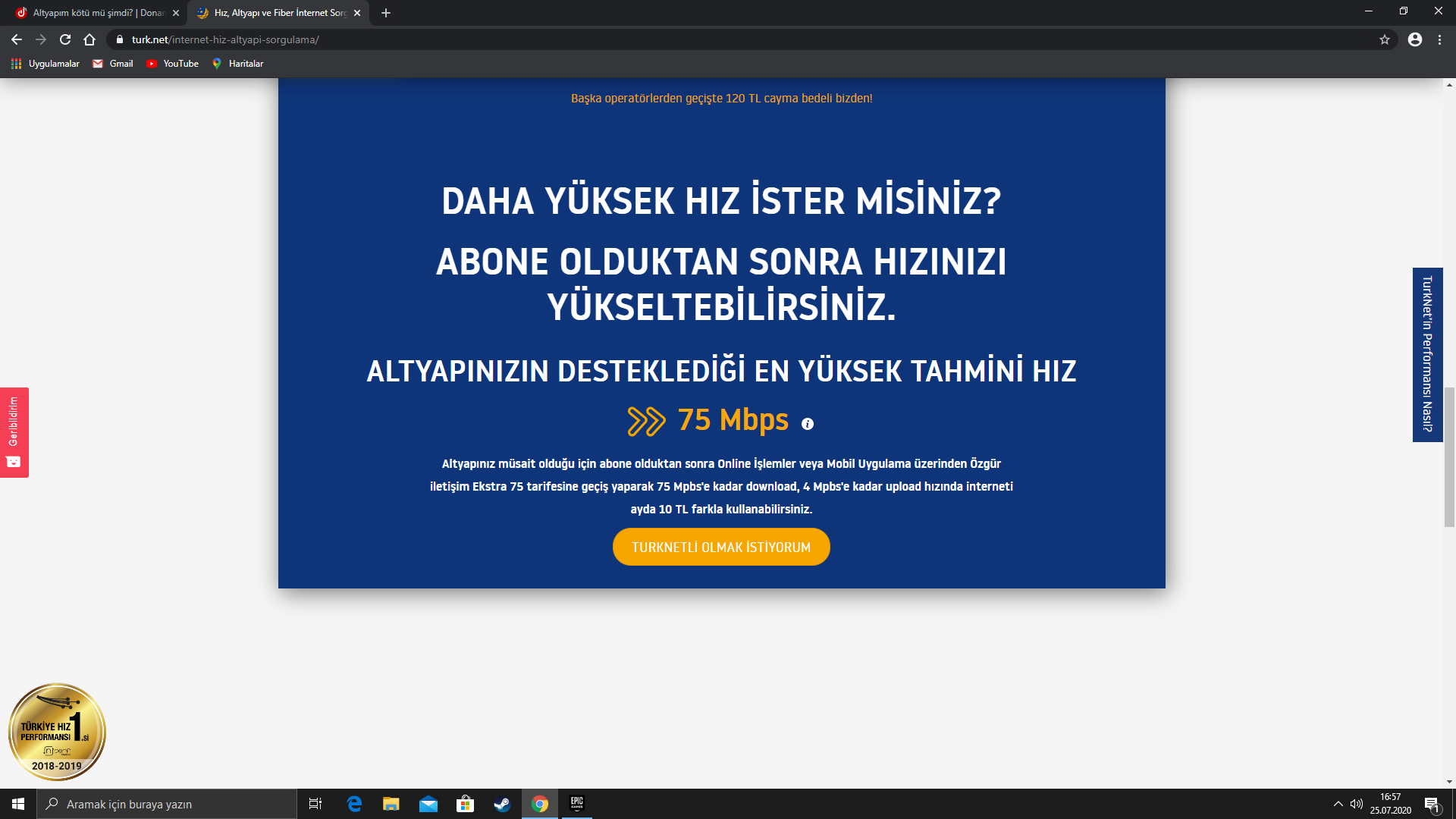This screenshot has width=1456, height=819.
Task: Click the info icon next to 75 Mbps
Action: 808,424
